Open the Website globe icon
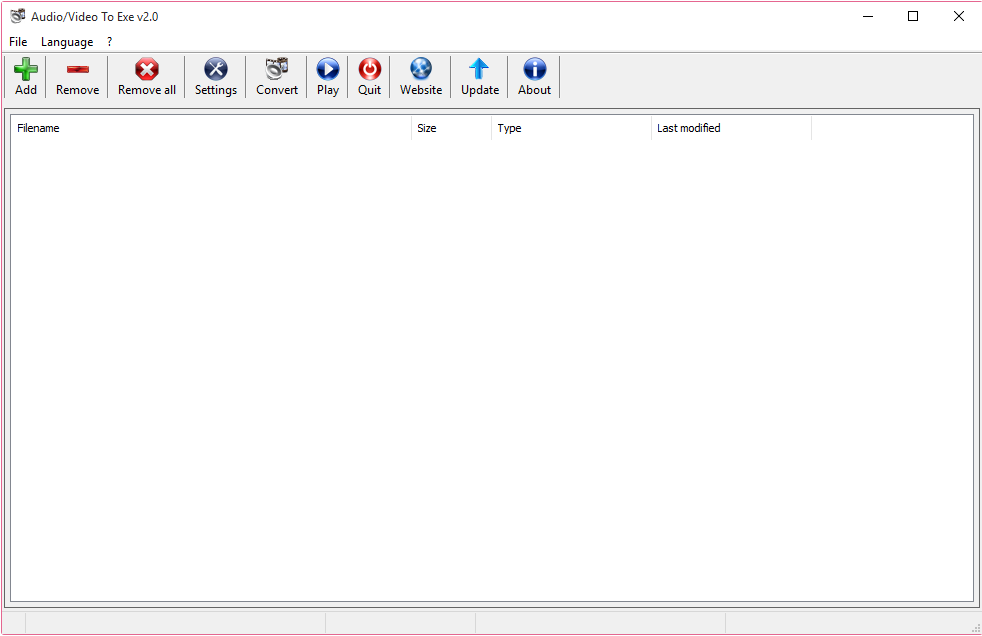This screenshot has height=636, width=982. [x=421, y=69]
